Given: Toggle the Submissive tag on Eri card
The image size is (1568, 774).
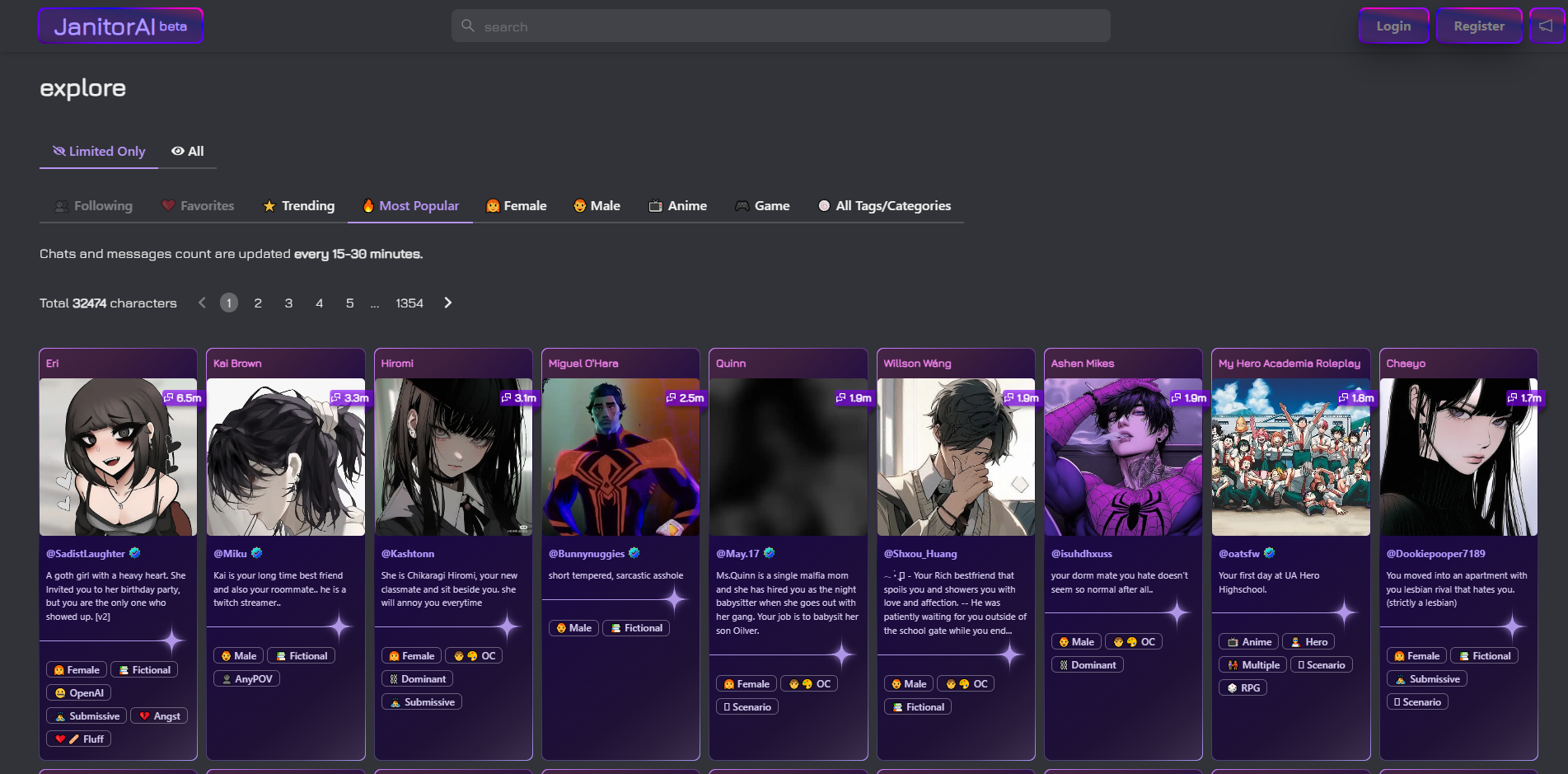Looking at the screenshot, I should click(87, 716).
